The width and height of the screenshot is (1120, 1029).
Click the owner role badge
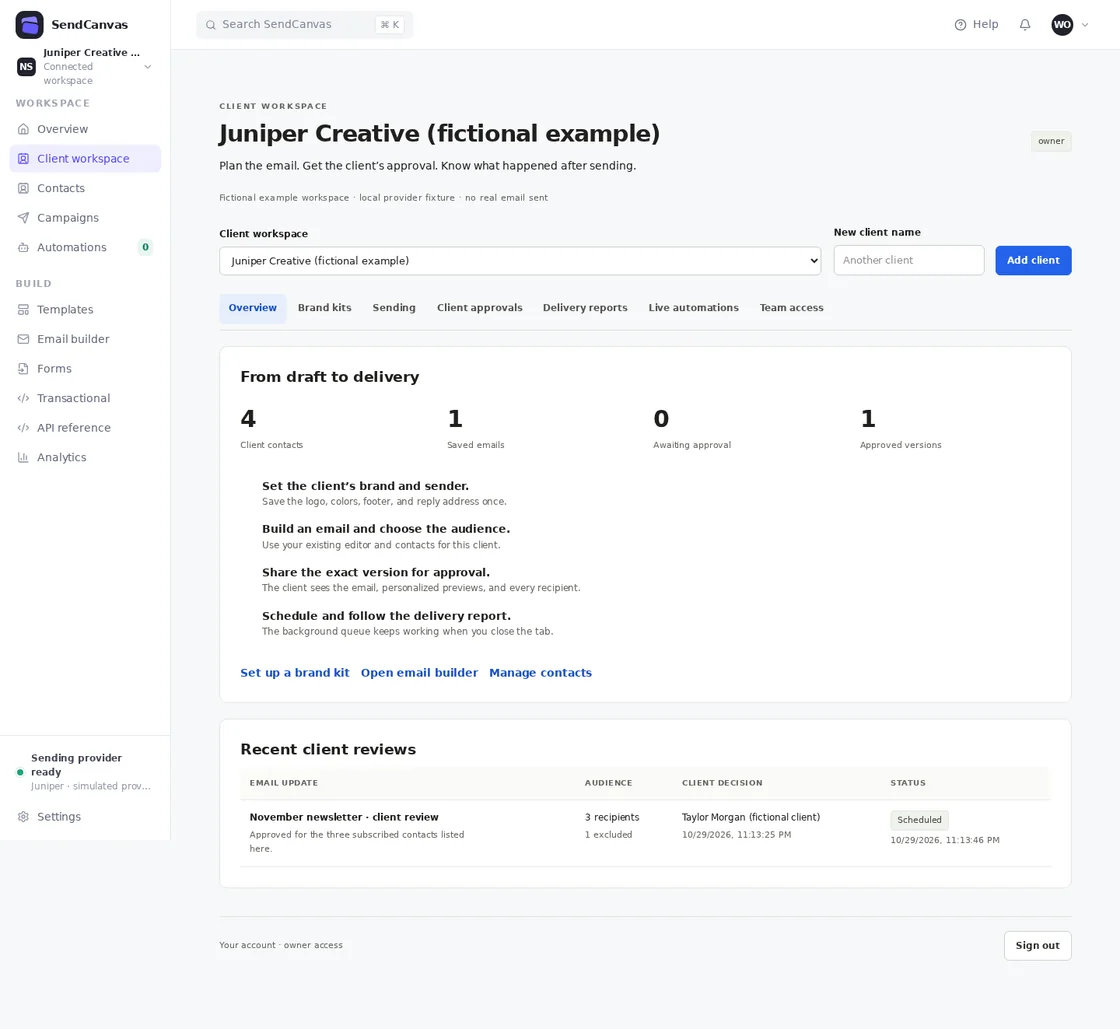coord(1051,141)
